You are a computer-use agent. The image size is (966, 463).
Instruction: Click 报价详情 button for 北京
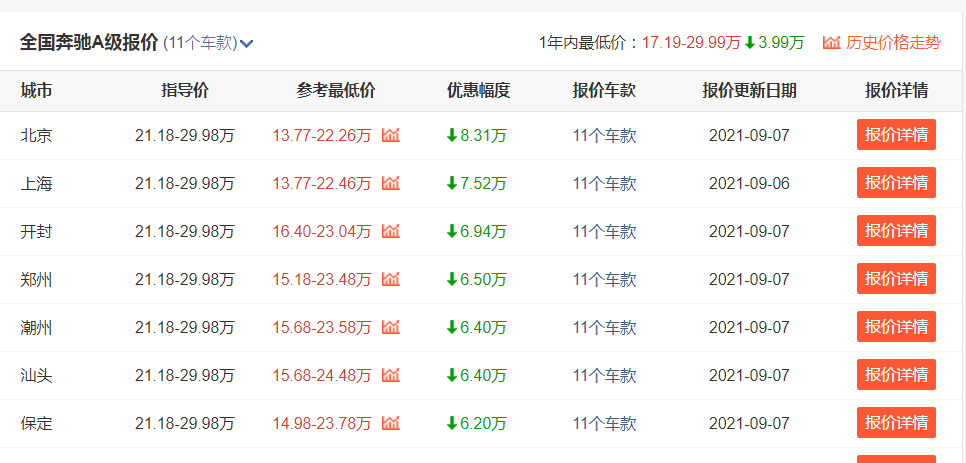[896, 135]
